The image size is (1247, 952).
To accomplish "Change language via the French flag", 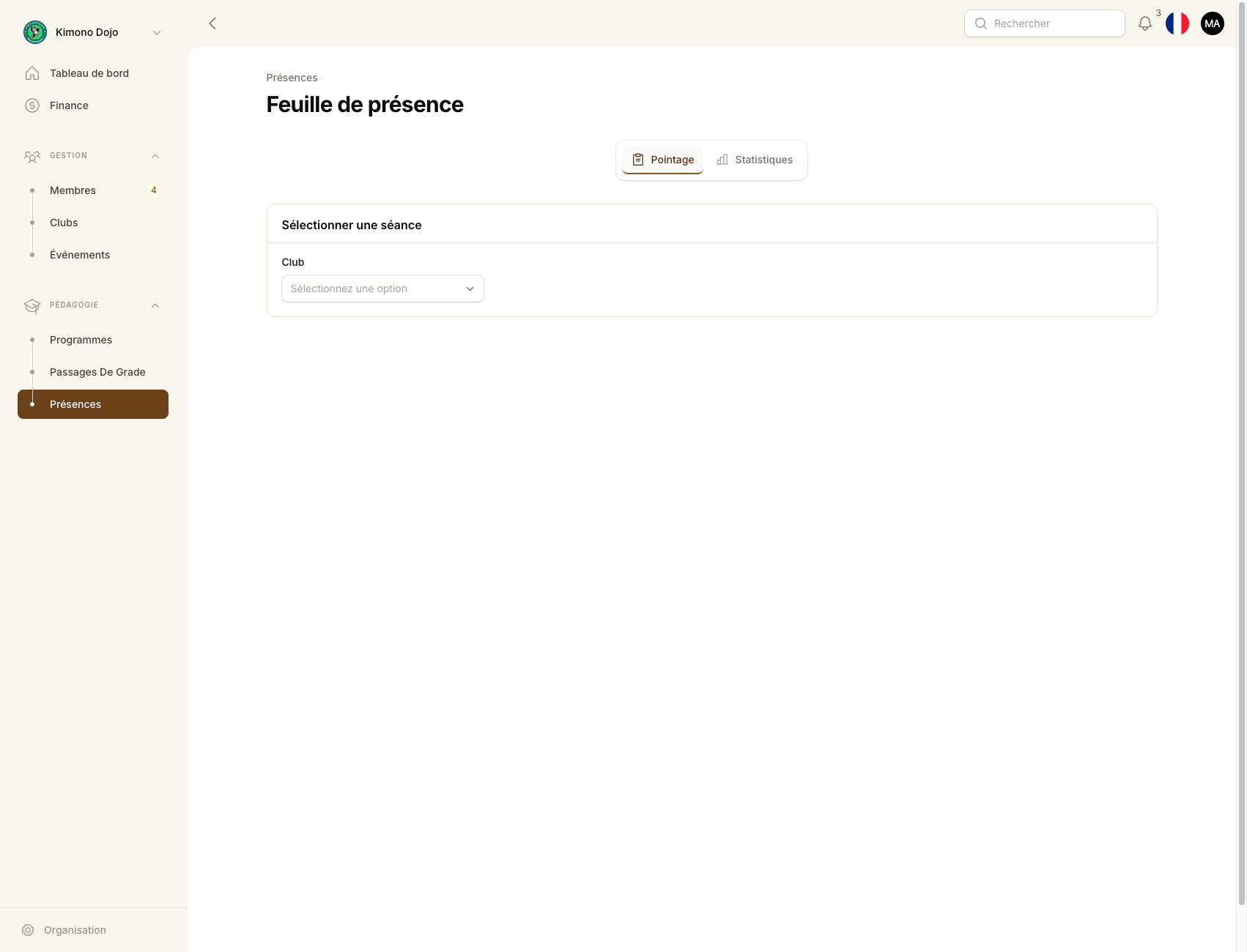I will (x=1177, y=23).
